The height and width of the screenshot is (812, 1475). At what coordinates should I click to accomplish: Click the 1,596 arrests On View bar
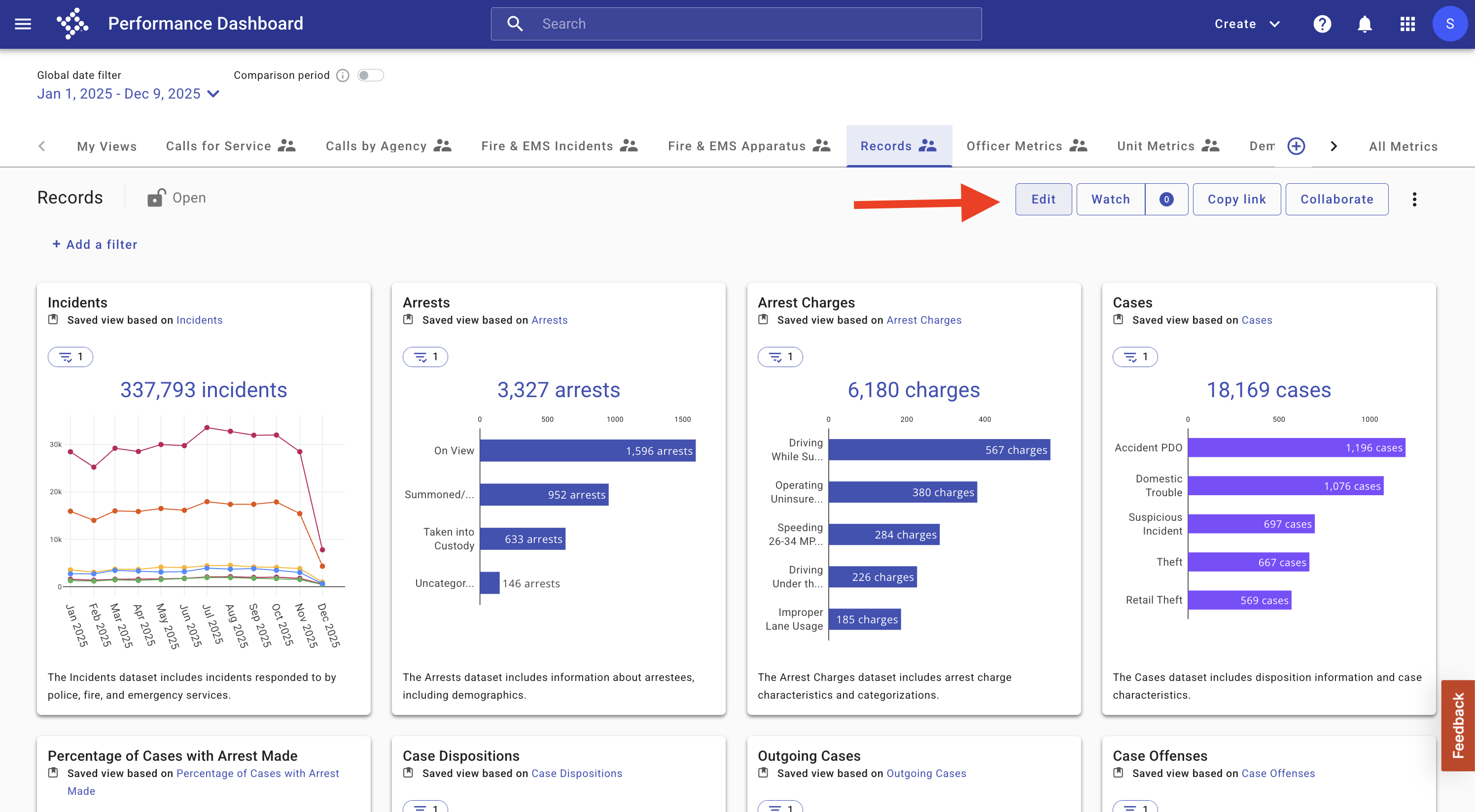588,451
